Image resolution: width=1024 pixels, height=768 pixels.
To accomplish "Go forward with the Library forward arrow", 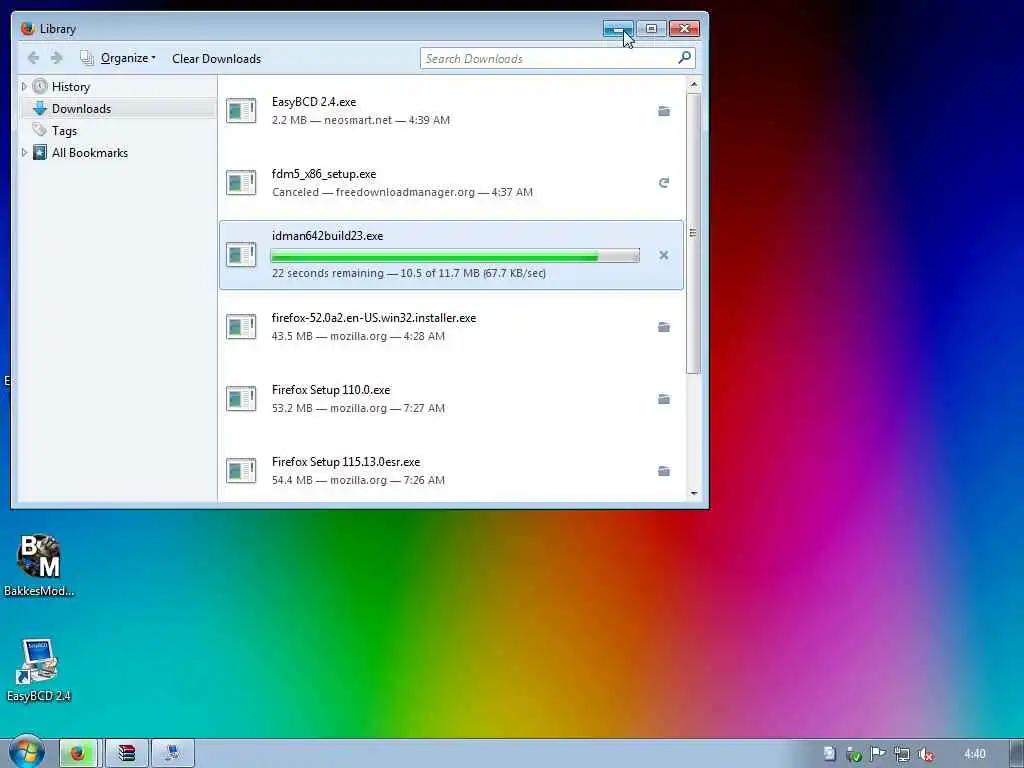I will click(x=57, y=58).
